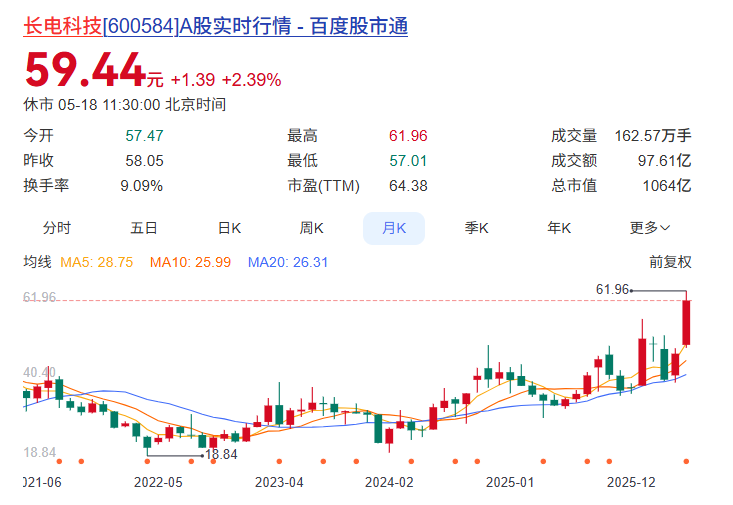Click the MA10: 25.99 indicator label

tap(190, 262)
